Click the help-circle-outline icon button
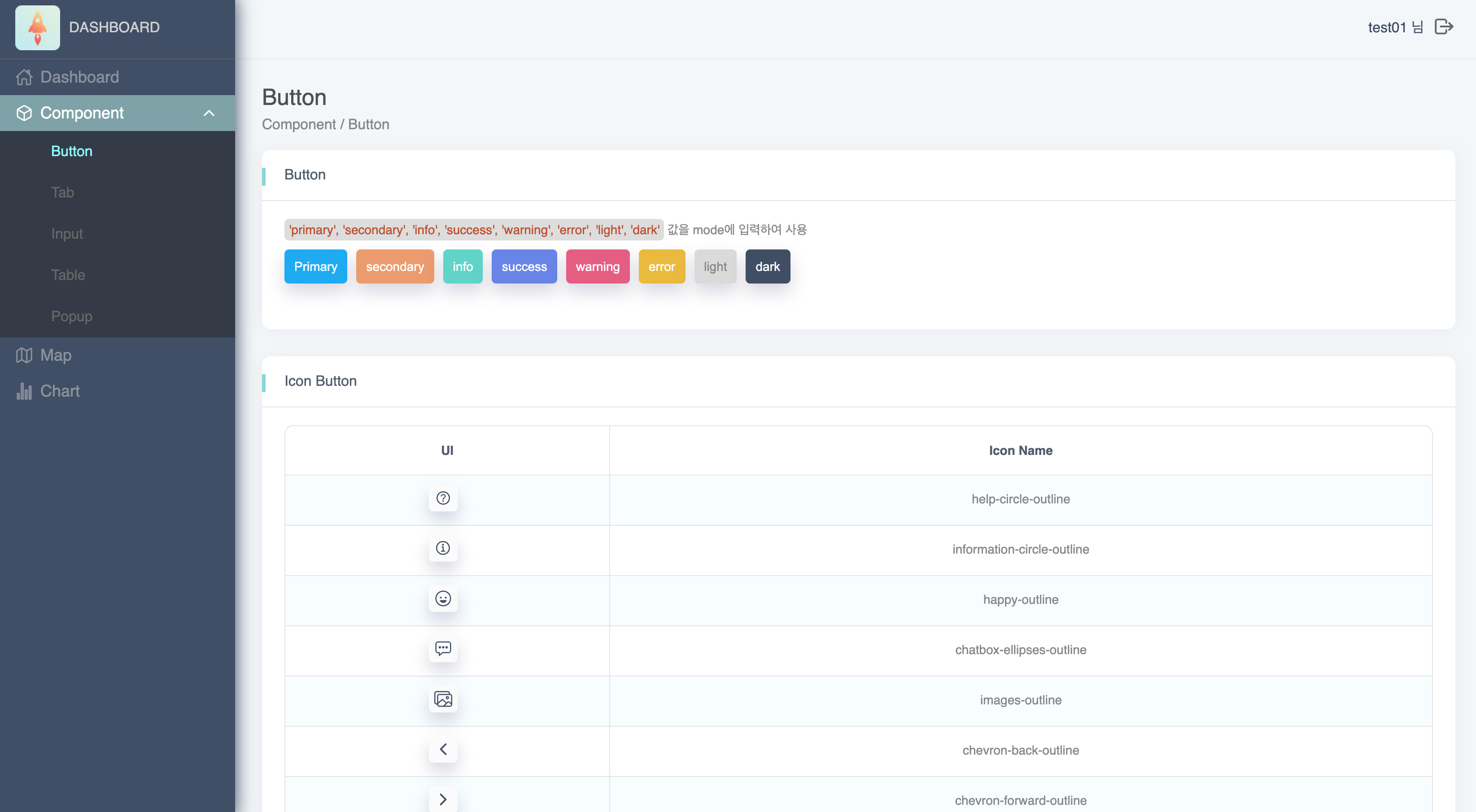Image resolution: width=1476 pixels, height=812 pixels. coord(443,498)
